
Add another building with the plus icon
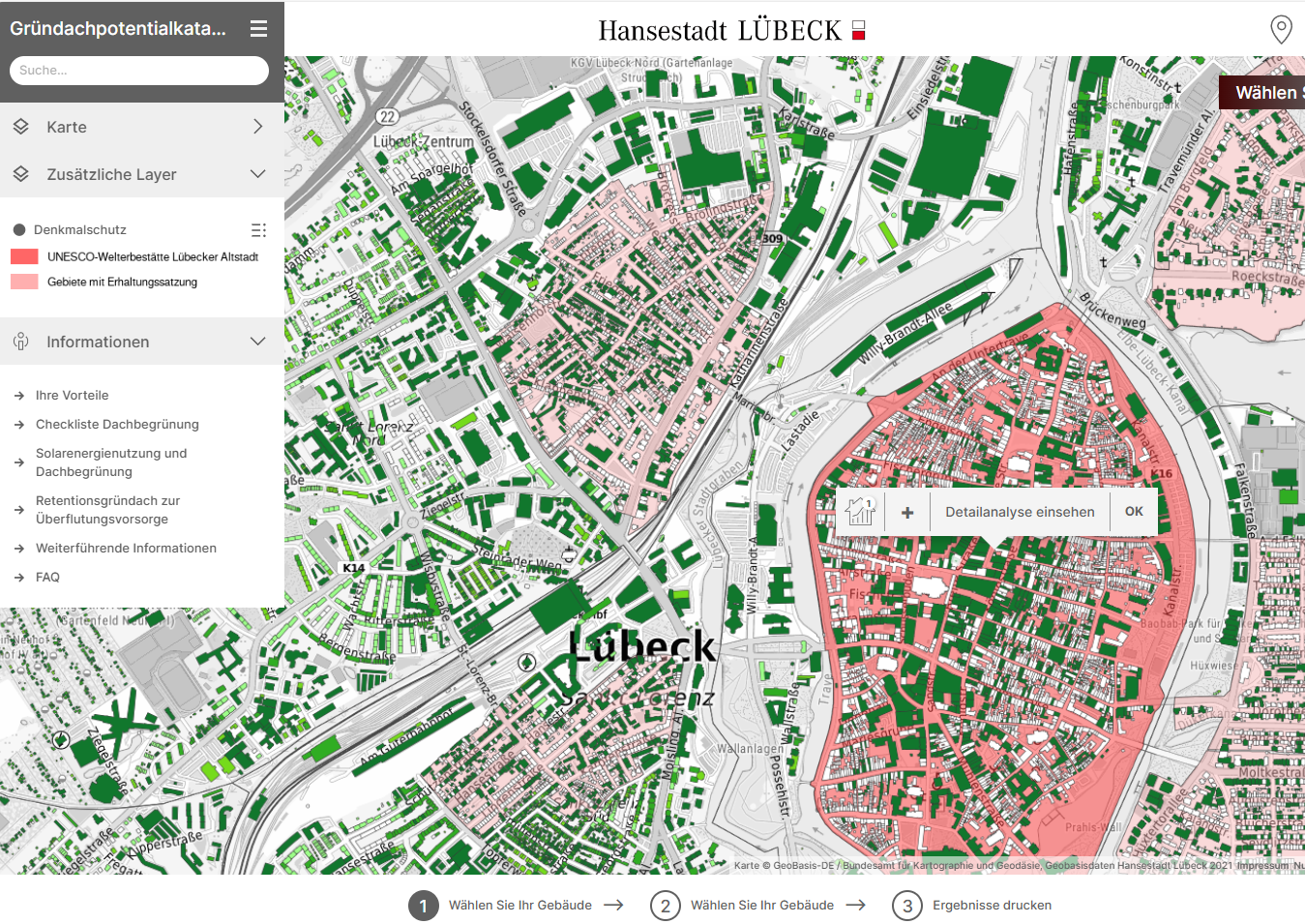click(907, 512)
